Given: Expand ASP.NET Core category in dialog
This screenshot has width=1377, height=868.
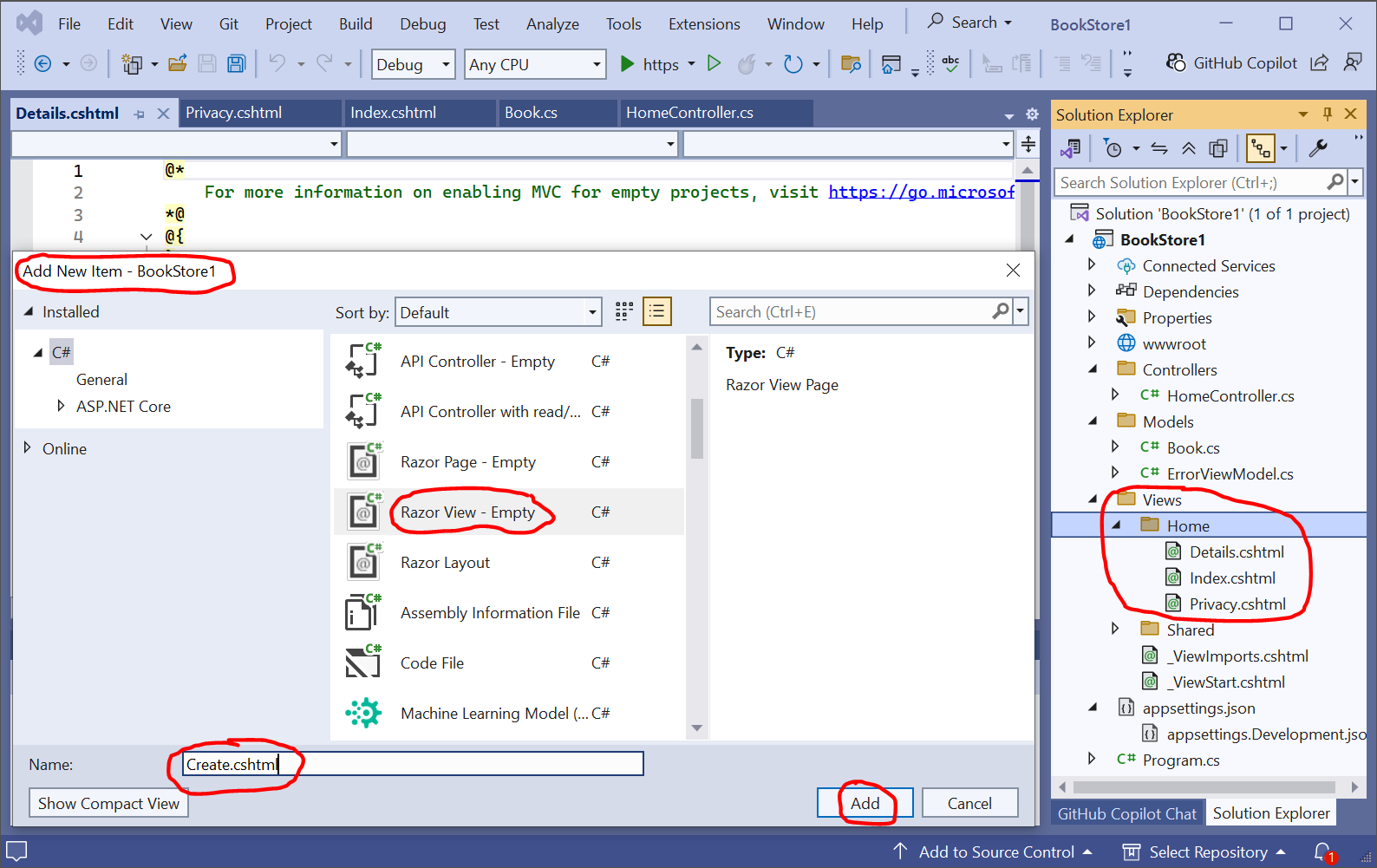Looking at the screenshot, I should pyautogui.click(x=61, y=405).
